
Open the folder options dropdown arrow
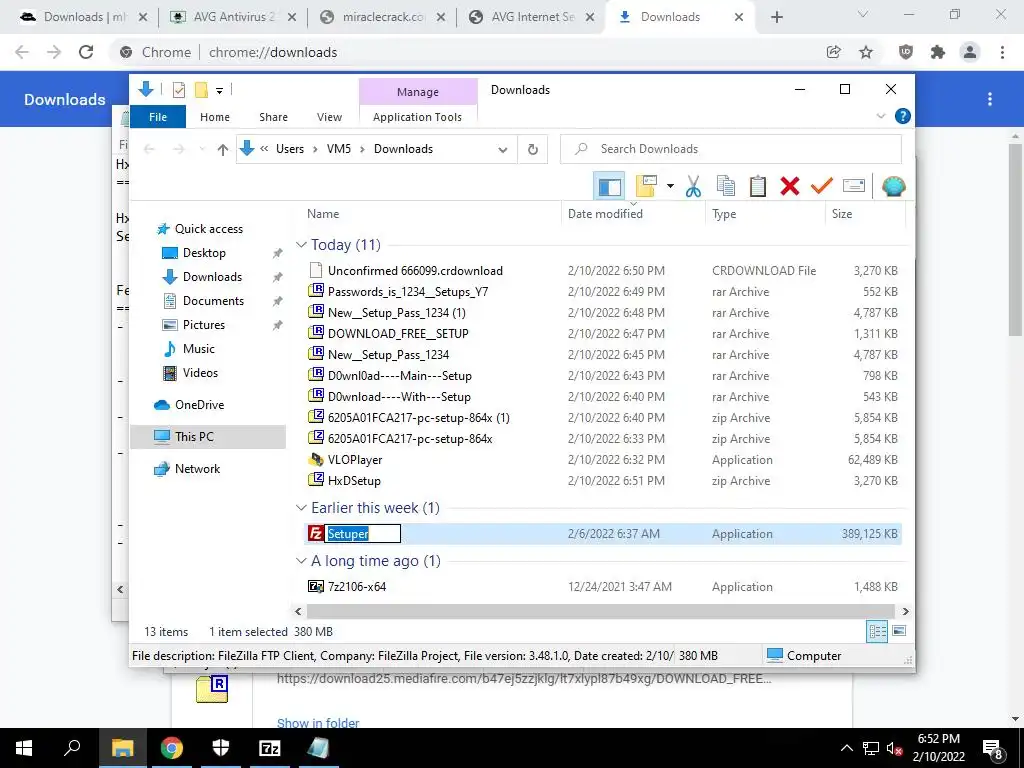click(670, 187)
